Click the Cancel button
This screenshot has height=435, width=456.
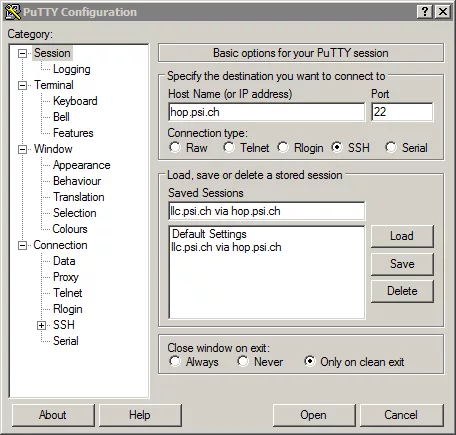click(x=401, y=415)
